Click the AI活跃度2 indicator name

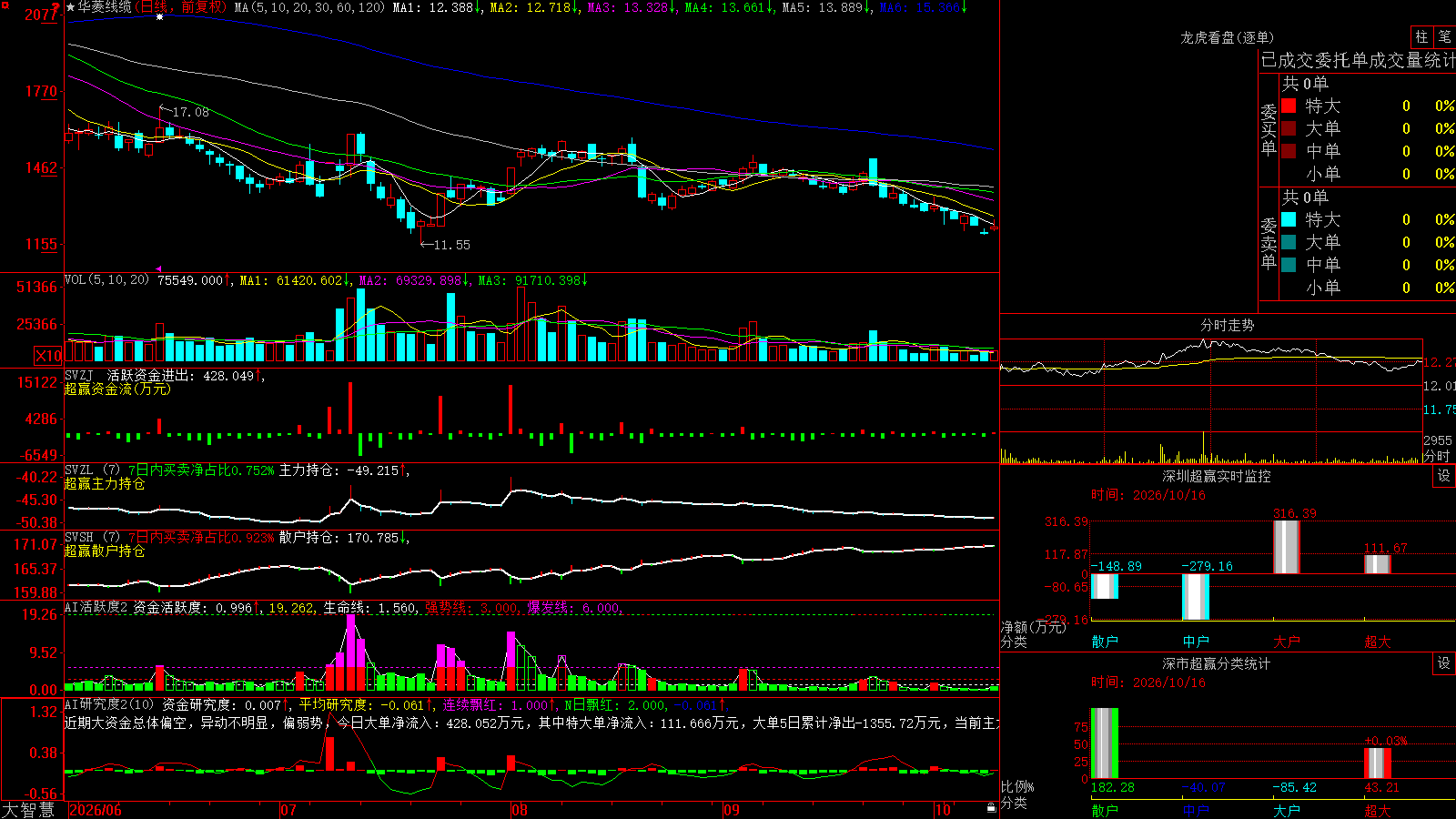click(x=96, y=607)
